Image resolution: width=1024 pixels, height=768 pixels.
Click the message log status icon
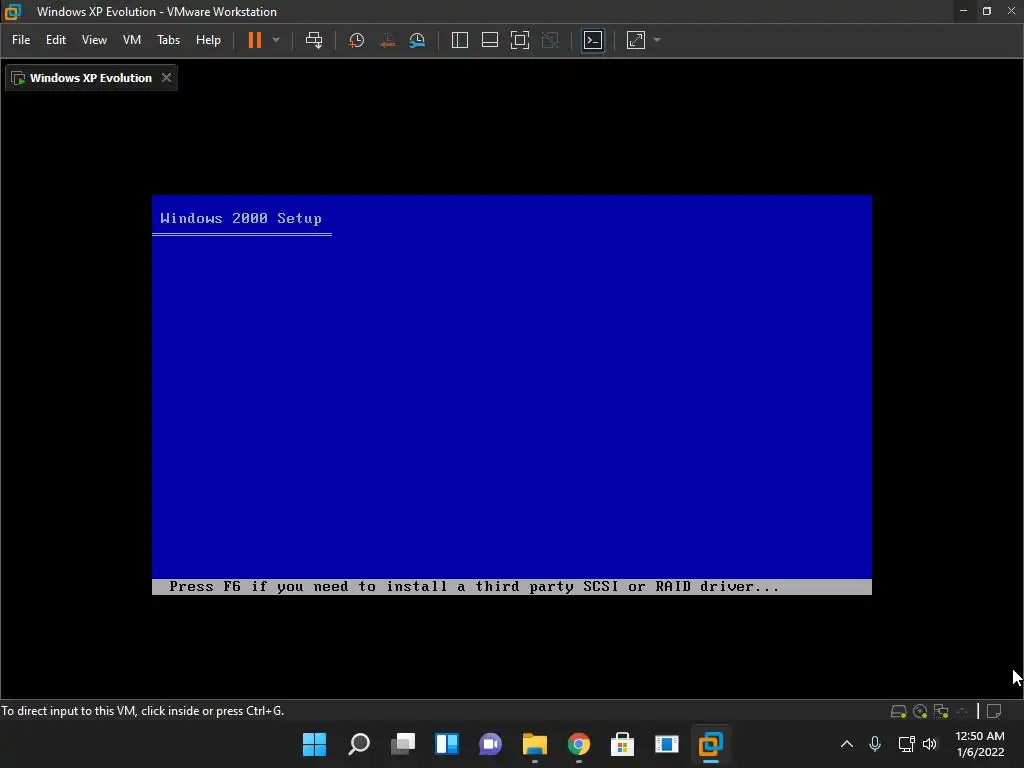click(994, 711)
